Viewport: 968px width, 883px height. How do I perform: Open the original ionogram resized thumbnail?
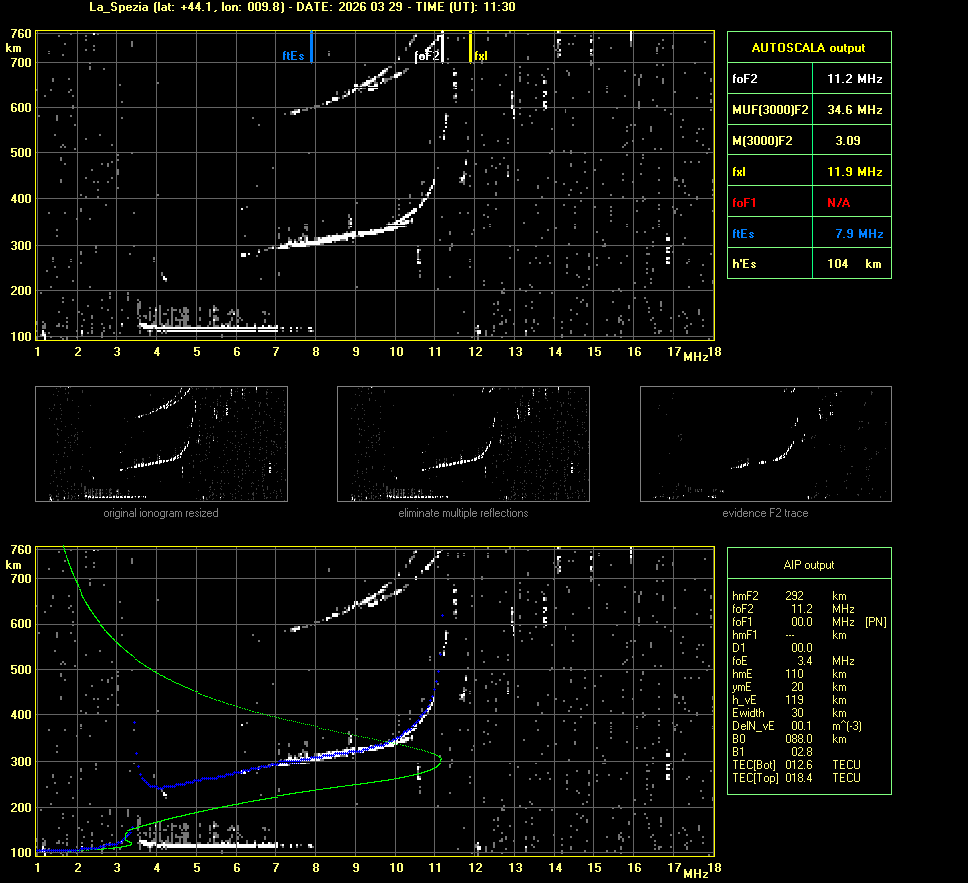coord(161,444)
